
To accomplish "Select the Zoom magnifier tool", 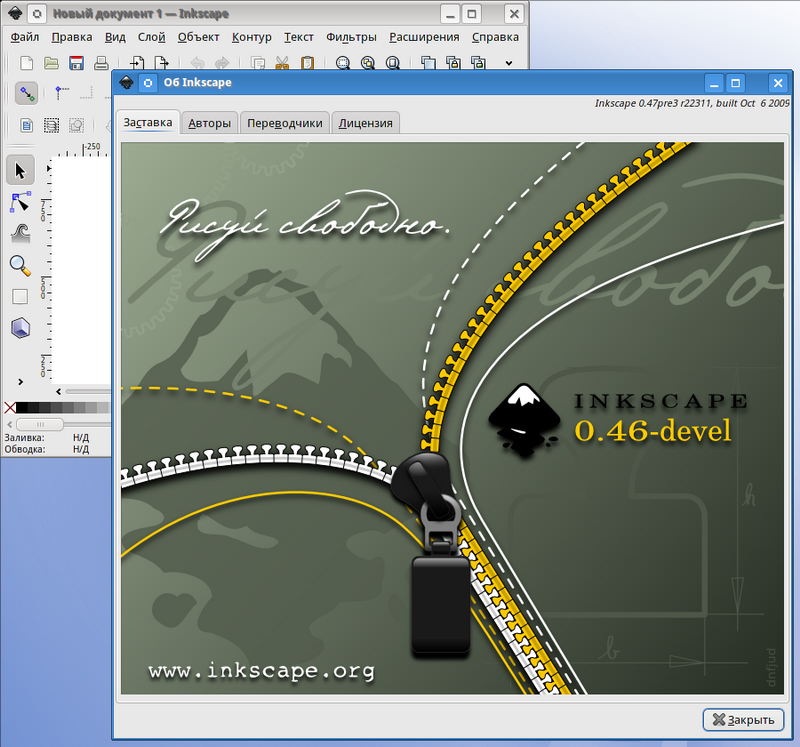I will (x=20, y=265).
